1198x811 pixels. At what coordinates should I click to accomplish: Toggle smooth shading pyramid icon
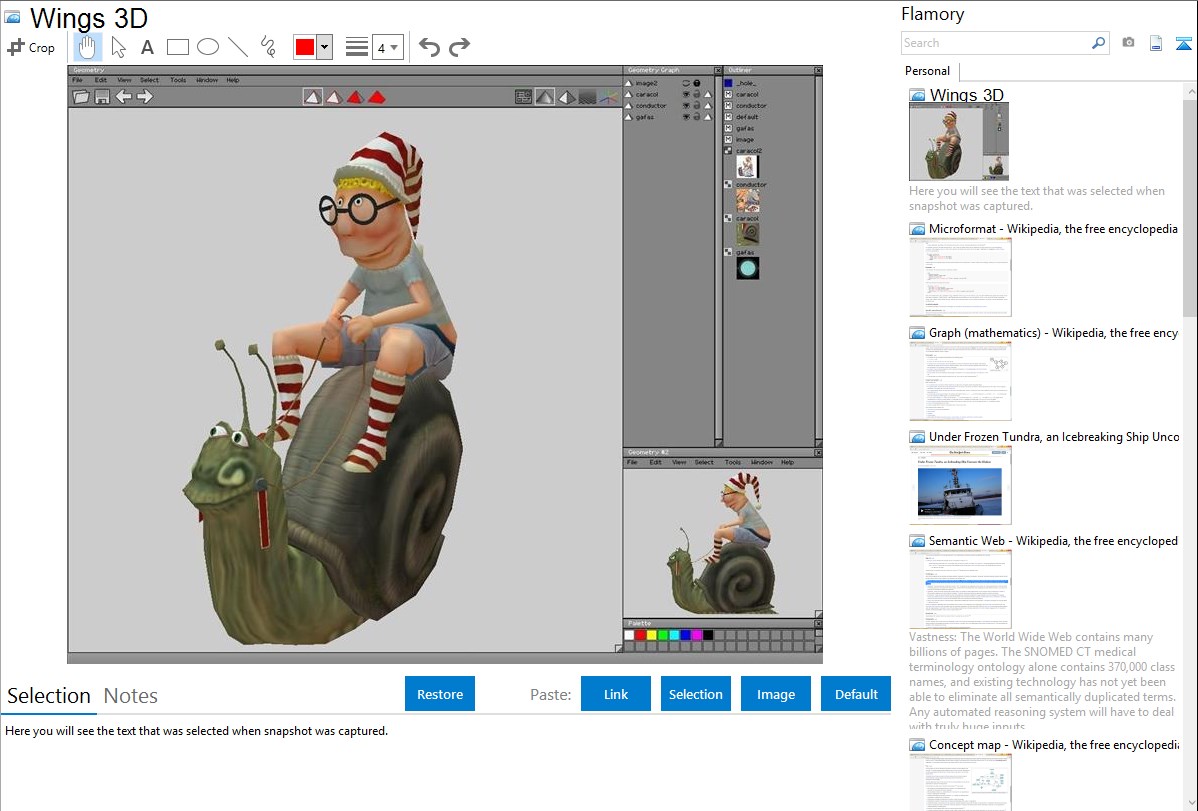tap(545, 97)
